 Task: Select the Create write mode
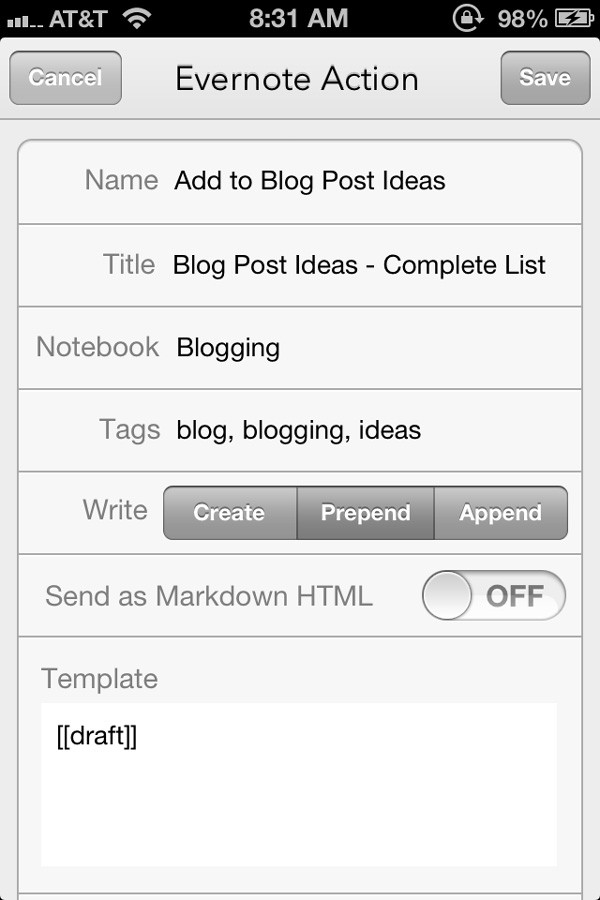coord(230,513)
